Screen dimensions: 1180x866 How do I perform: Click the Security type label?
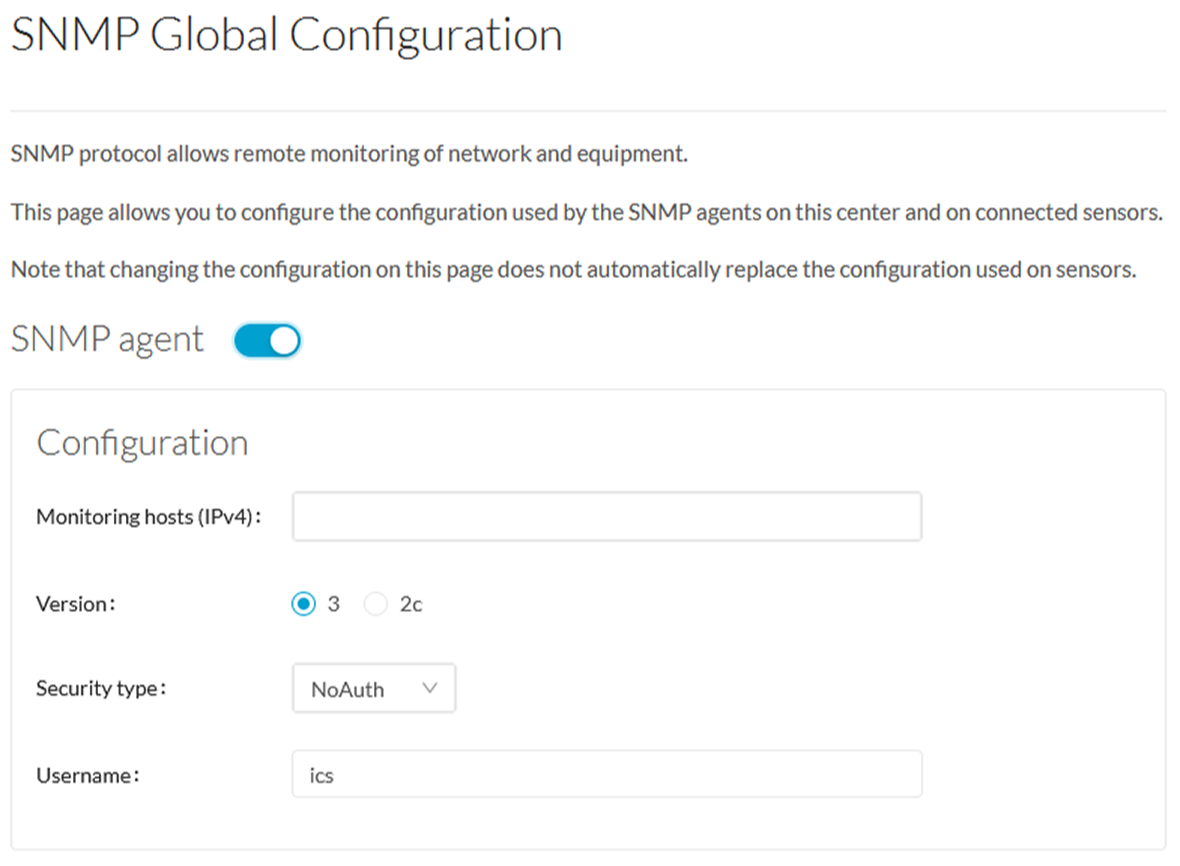pyautogui.click(x=100, y=688)
